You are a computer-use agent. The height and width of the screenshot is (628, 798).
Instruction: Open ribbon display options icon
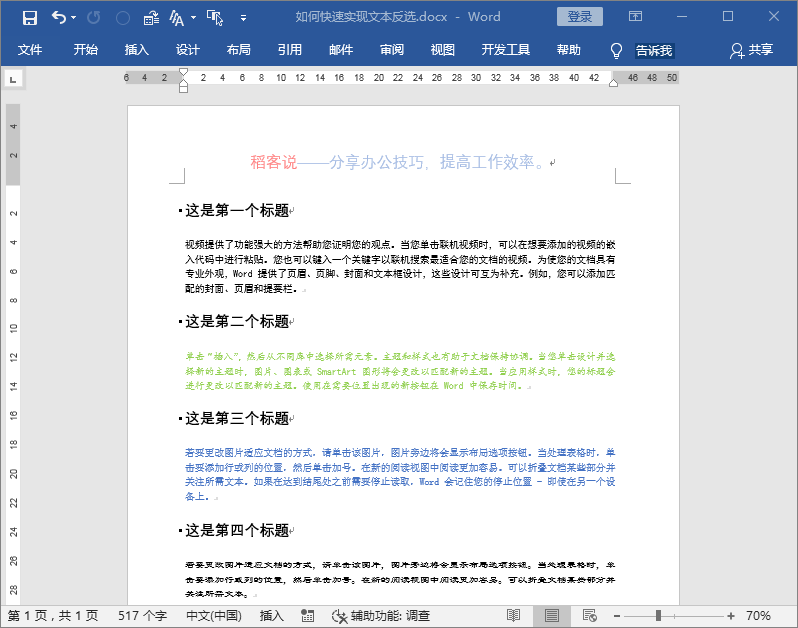[x=635, y=16]
